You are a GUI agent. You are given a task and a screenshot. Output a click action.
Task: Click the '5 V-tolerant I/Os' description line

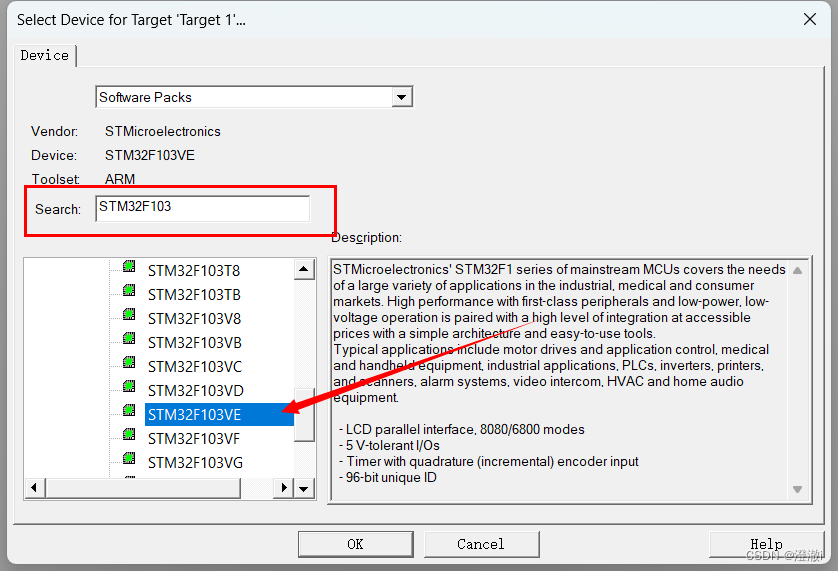389,445
